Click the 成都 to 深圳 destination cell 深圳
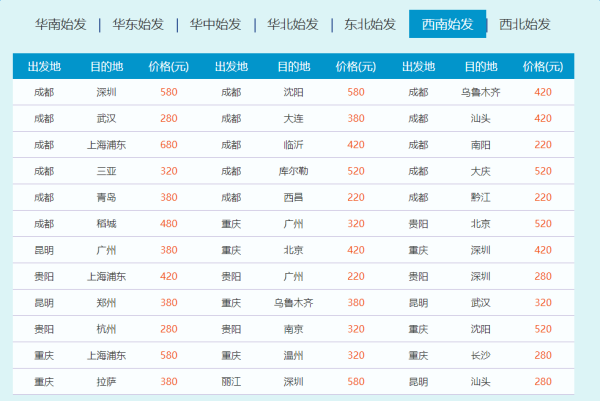 click(106, 92)
